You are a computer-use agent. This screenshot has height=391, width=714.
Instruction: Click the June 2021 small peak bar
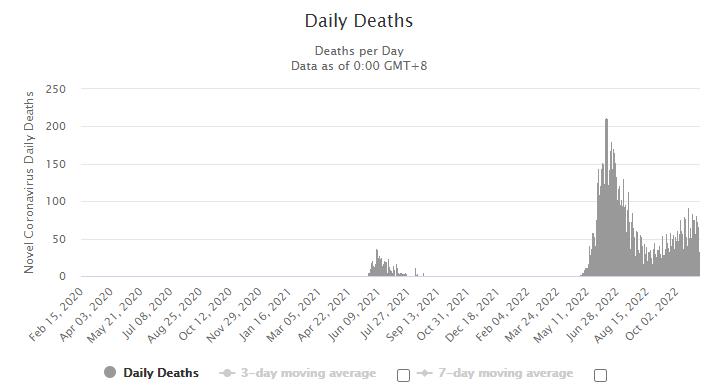click(377, 263)
